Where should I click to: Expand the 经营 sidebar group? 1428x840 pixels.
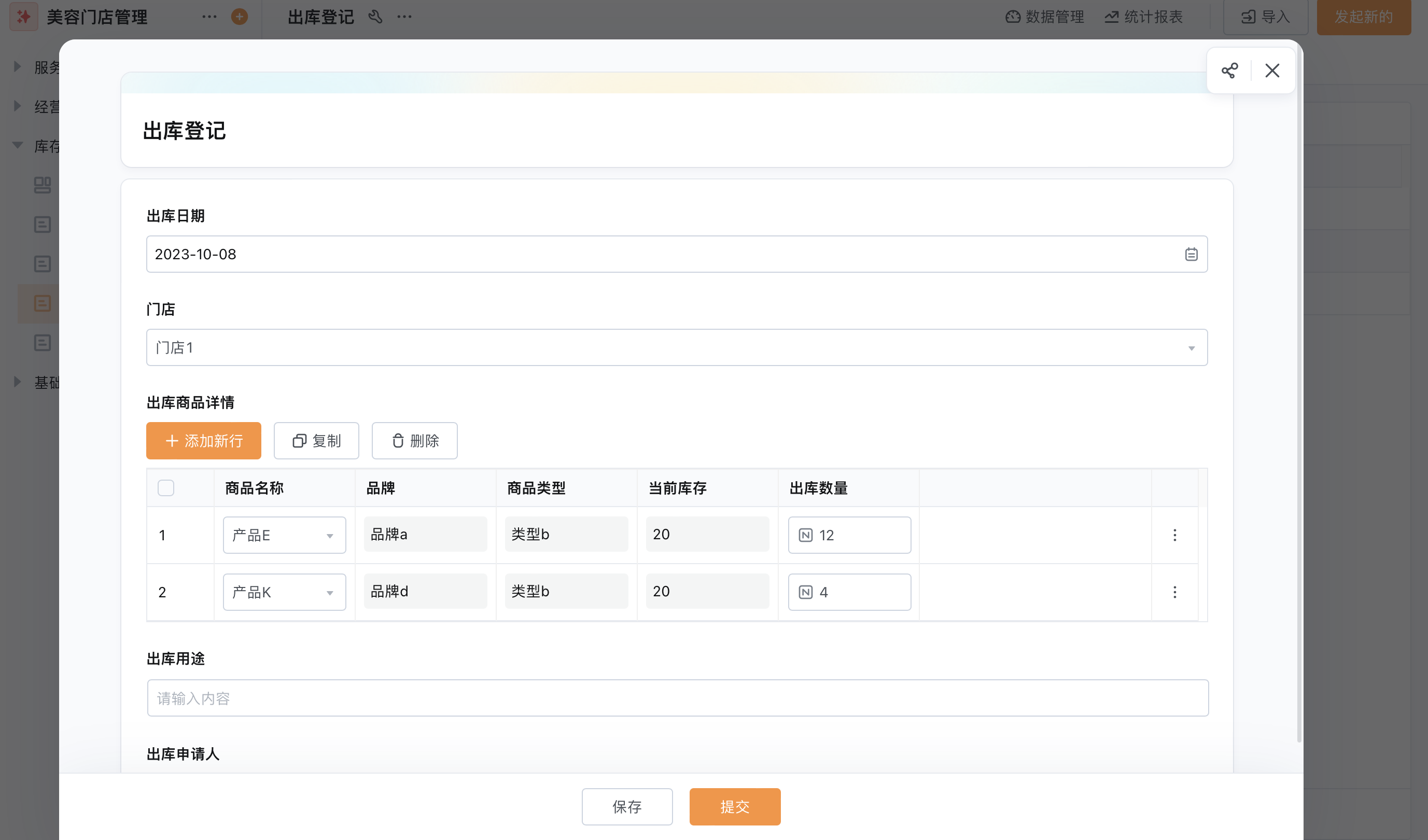point(18,106)
